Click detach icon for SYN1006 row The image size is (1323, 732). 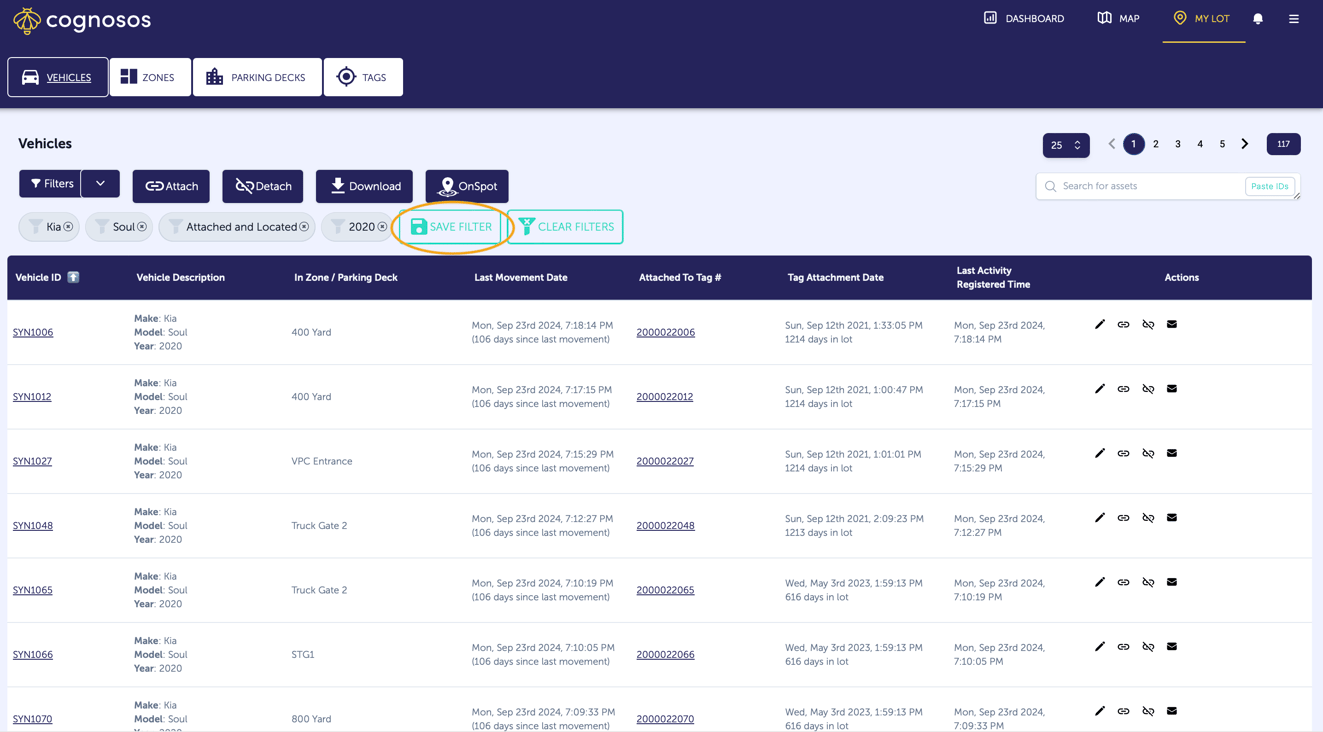(1148, 324)
